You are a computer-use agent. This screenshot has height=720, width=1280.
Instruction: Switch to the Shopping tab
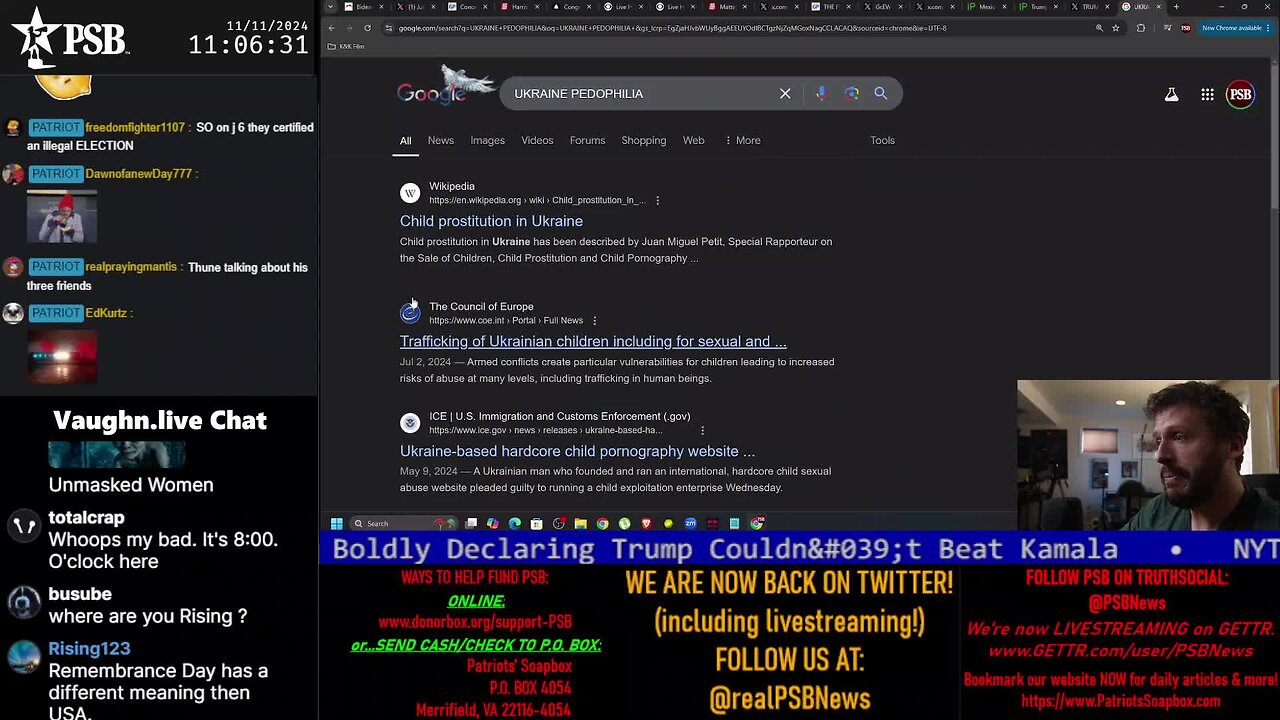pyautogui.click(x=643, y=140)
